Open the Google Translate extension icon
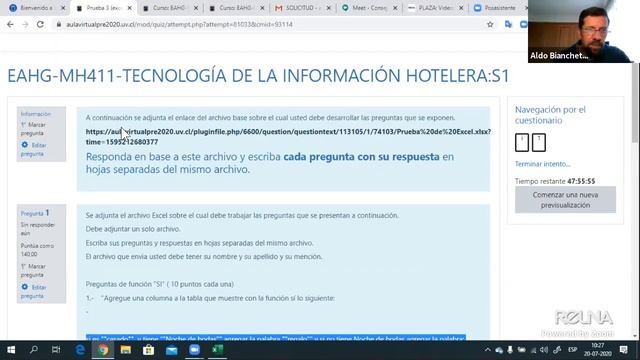This screenshot has width=640, height=360. point(508,24)
